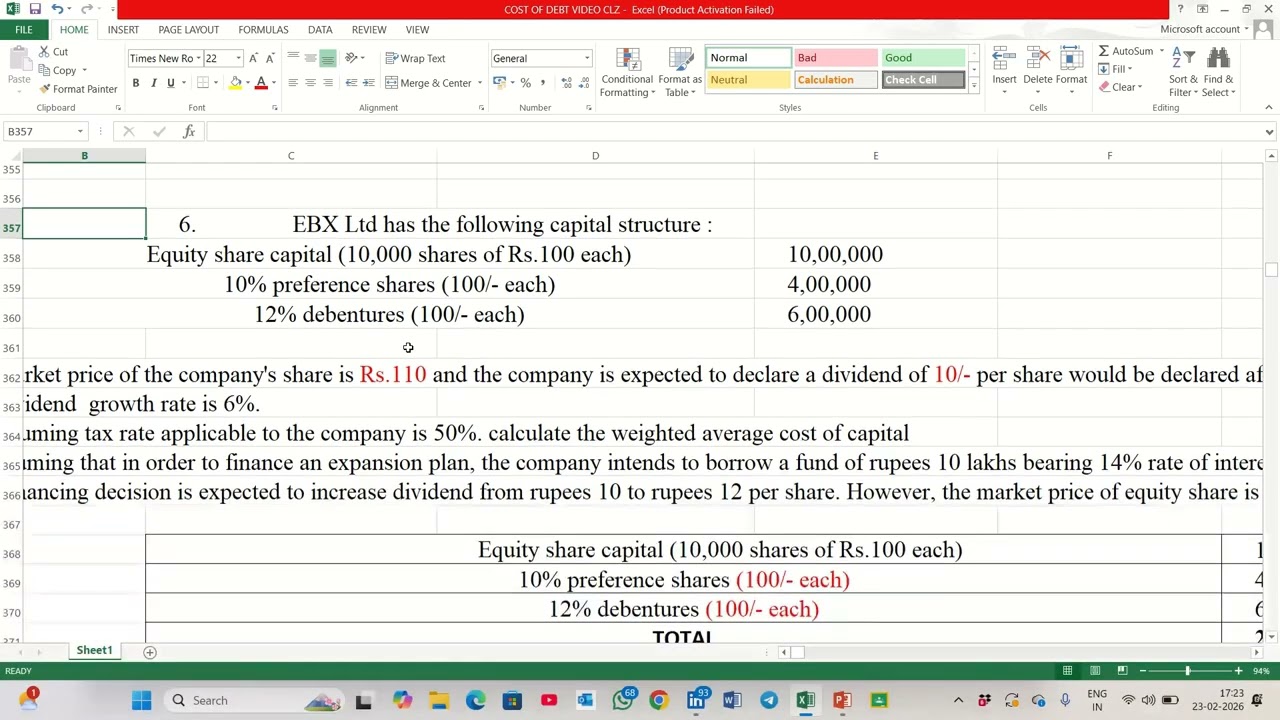Click Decrease Font Size icon

269,58
